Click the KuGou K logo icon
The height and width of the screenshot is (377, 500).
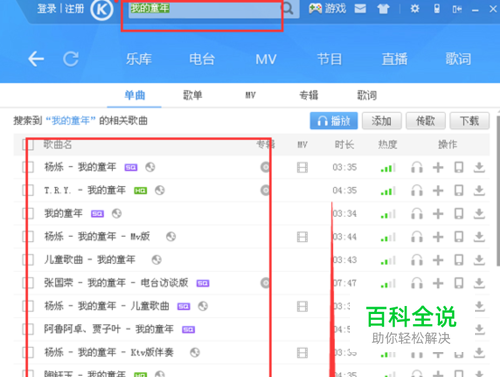(102, 9)
